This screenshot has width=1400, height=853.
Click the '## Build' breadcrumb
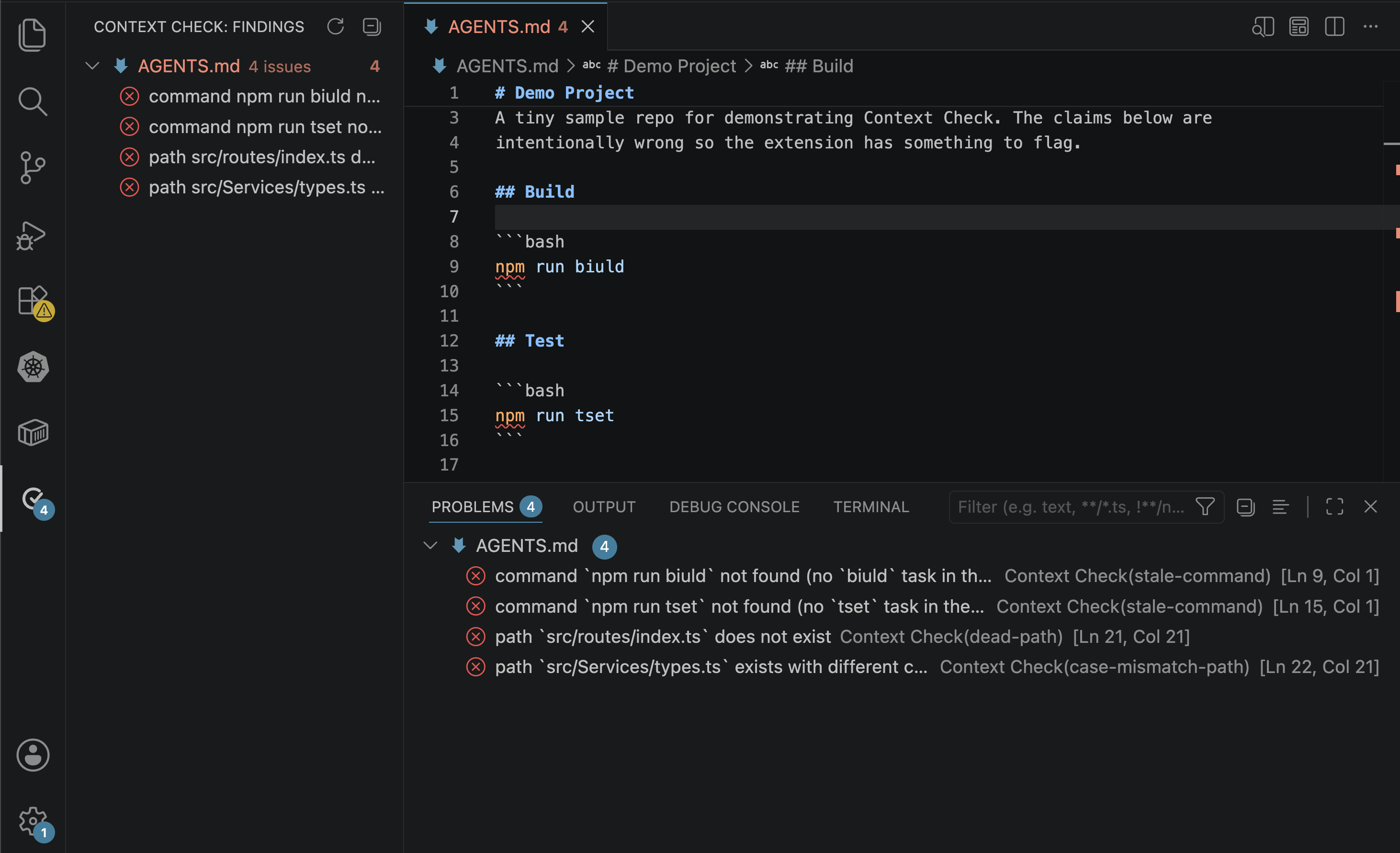pyautogui.click(x=818, y=66)
